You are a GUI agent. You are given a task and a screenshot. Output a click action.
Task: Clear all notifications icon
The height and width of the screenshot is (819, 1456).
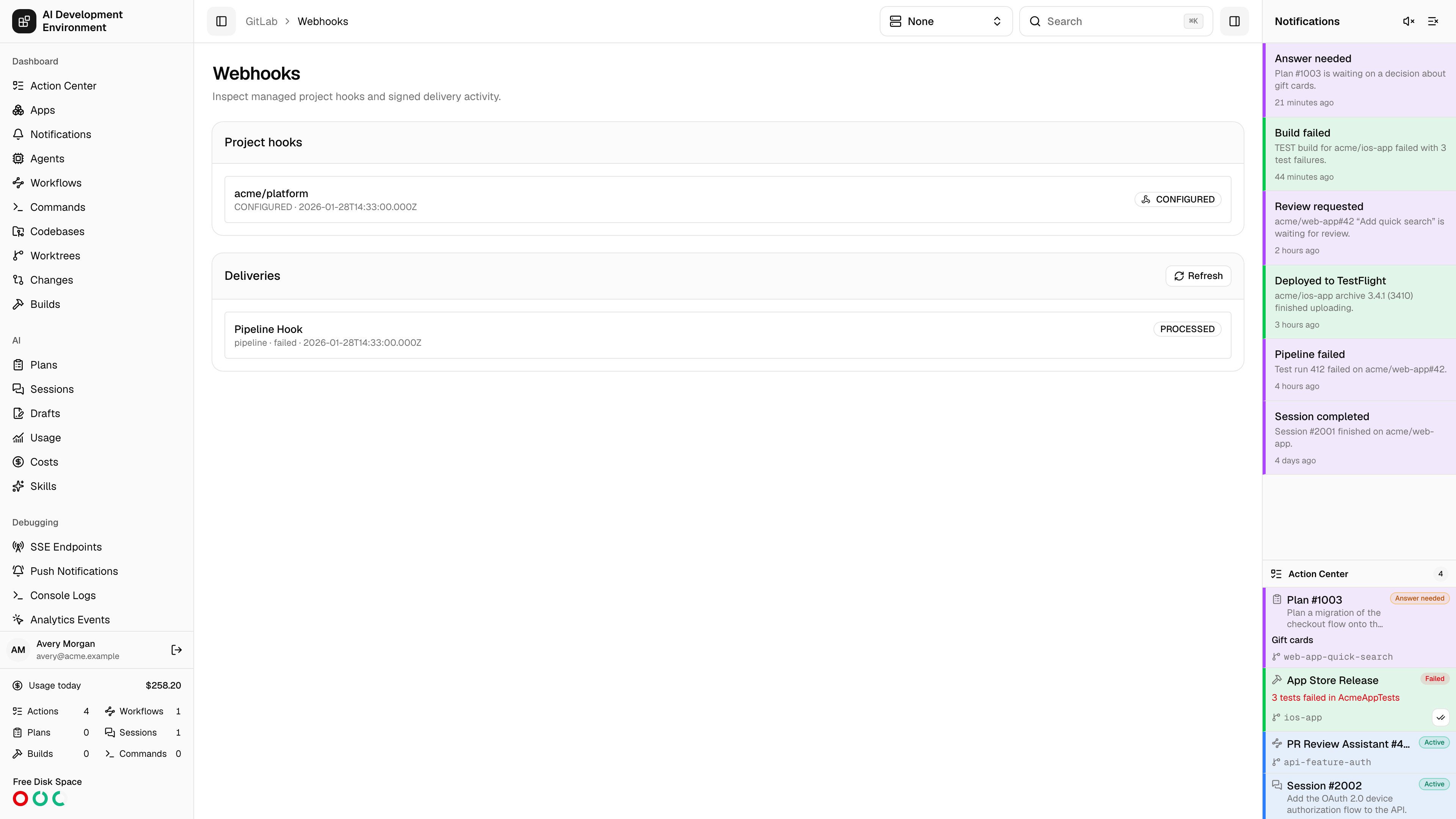click(x=1433, y=22)
